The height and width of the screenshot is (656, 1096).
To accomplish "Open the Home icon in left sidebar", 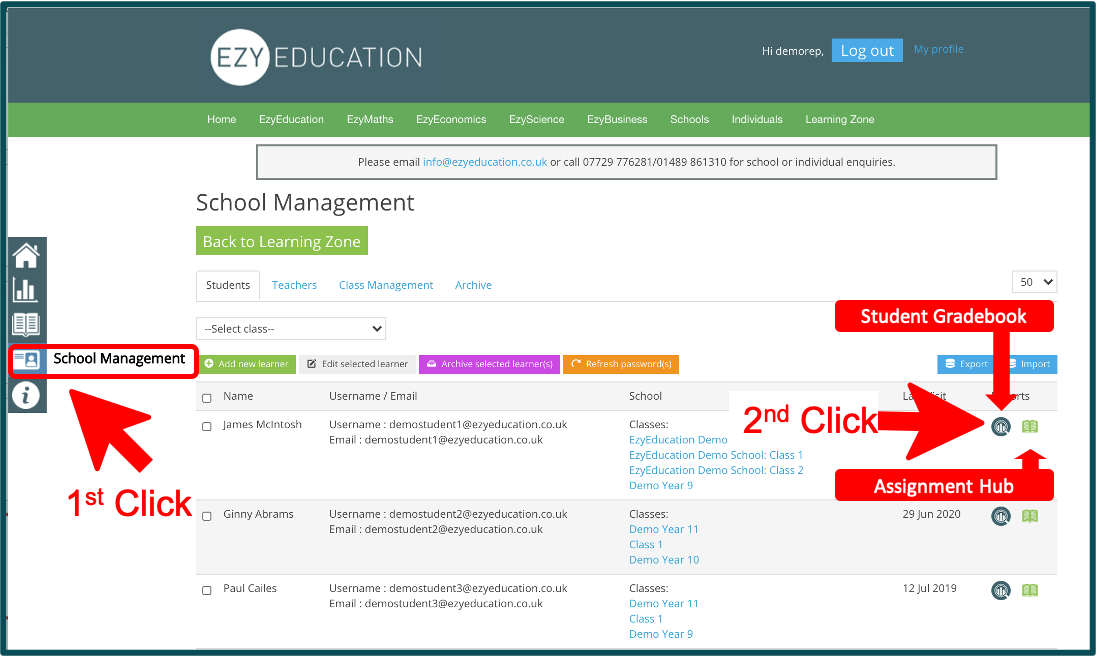I will 26,256.
